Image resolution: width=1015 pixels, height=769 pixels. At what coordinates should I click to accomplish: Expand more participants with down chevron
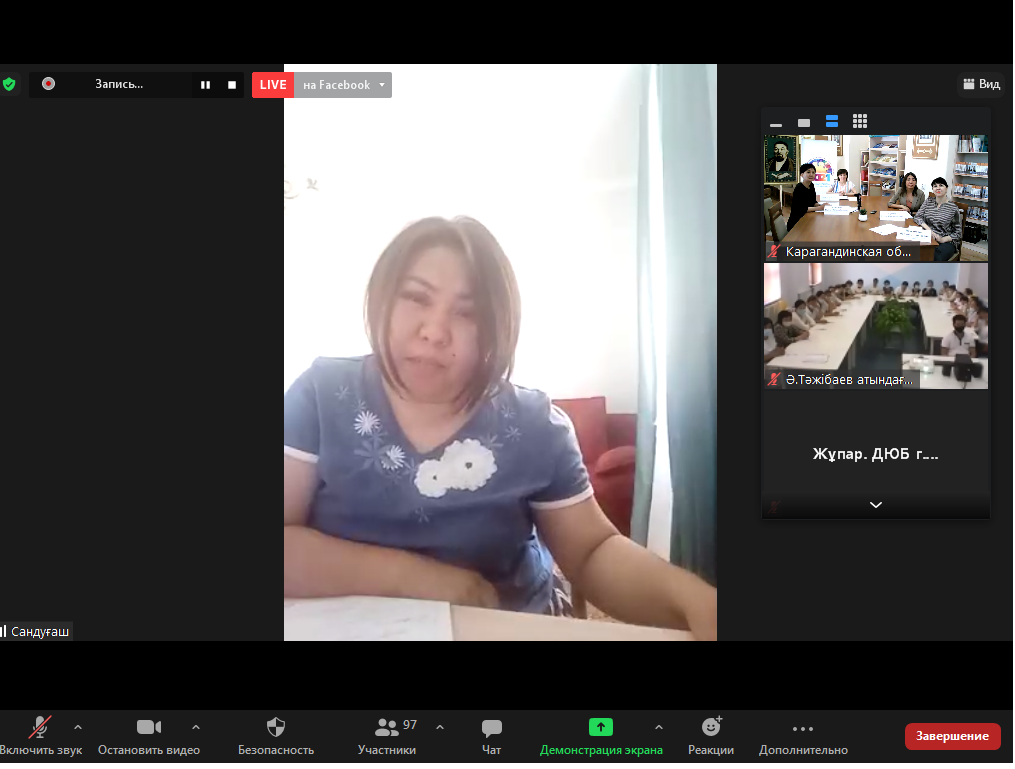pyautogui.click(x=876, y=505)
